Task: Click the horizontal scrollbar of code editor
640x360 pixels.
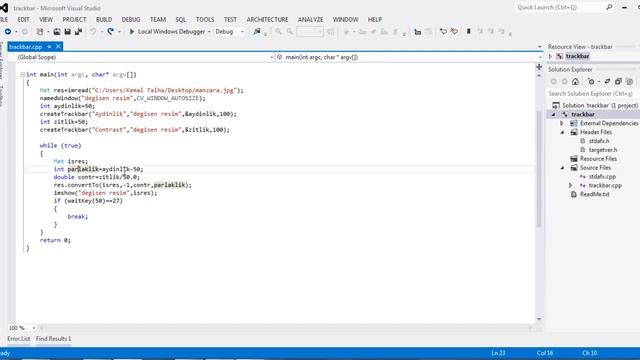Action: [286, 328]
